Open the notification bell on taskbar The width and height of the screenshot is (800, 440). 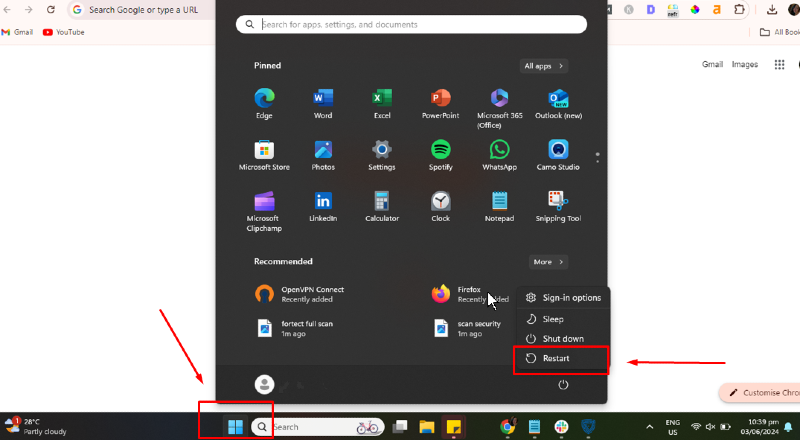pyautogui.click(x=788, y=427)
